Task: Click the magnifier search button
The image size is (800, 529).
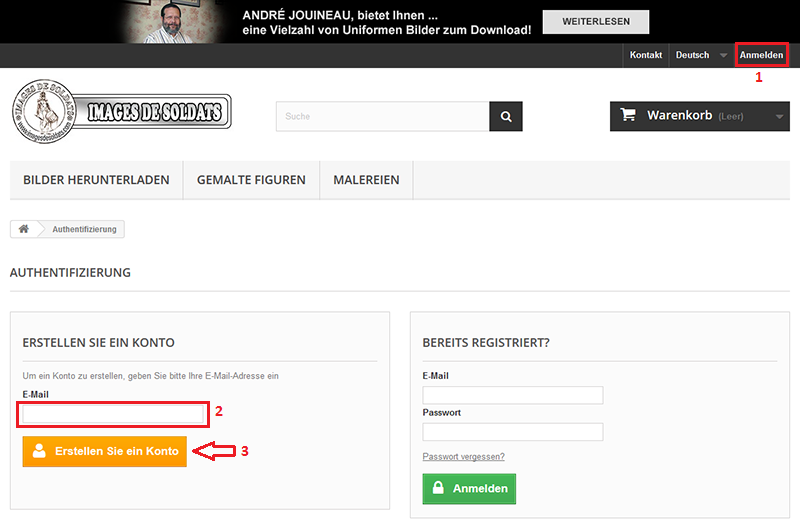Action: [506, 116]
